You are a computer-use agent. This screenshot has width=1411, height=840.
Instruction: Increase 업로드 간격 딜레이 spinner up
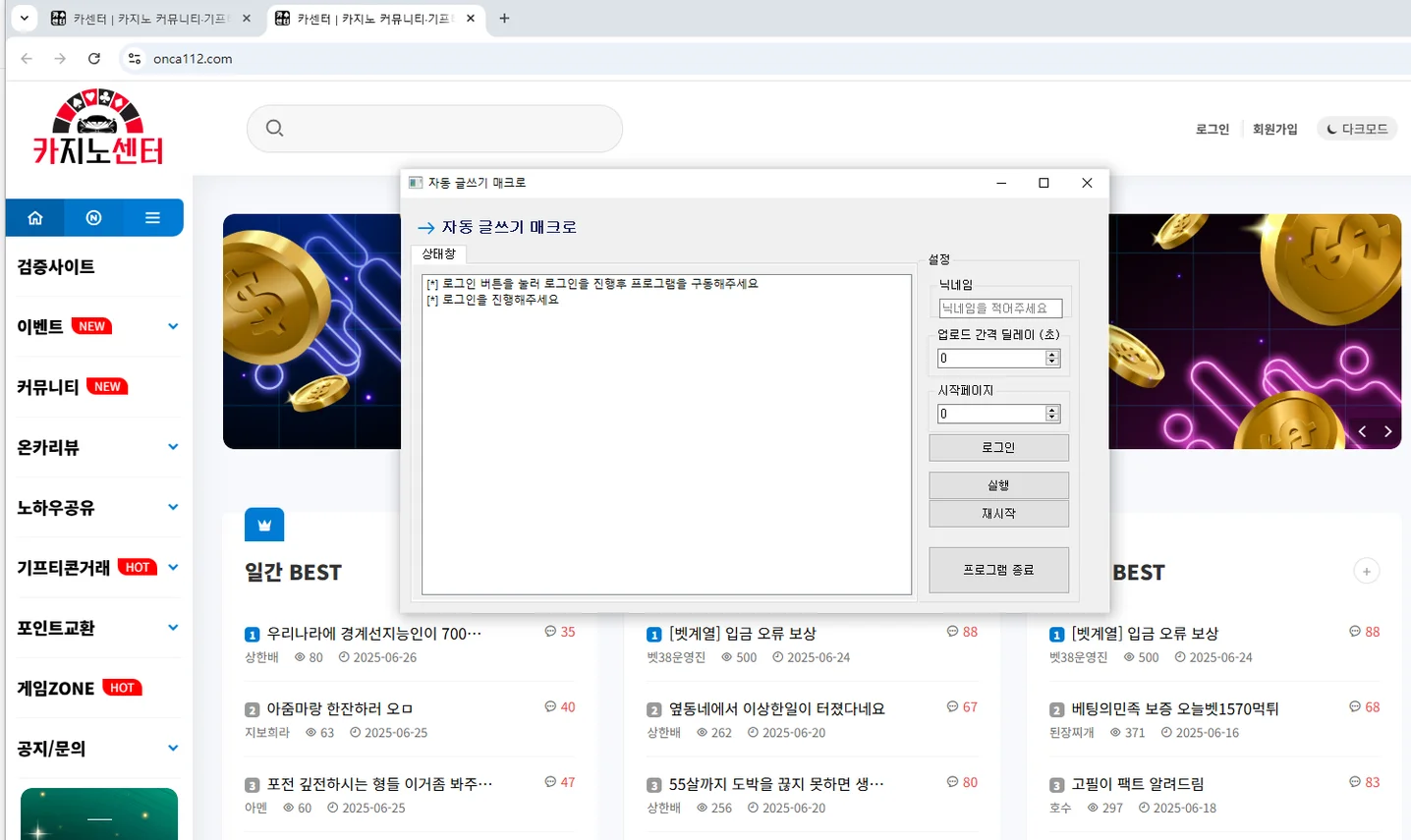(x=1052, y=355)
